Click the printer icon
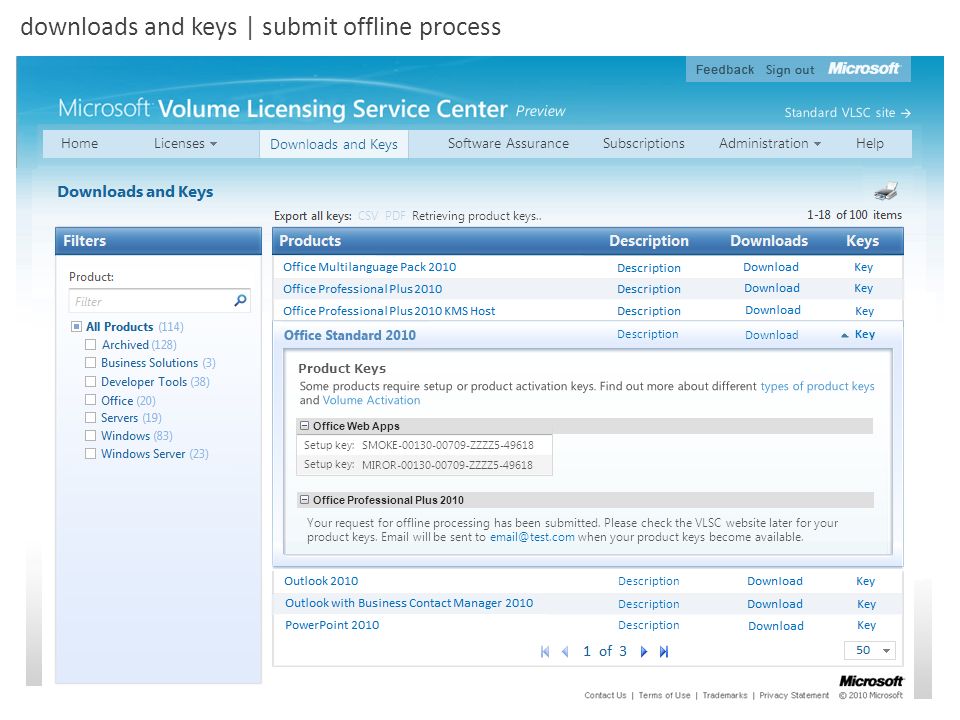The height and width of the screenshot is (720, 960). tap(886, 192)
